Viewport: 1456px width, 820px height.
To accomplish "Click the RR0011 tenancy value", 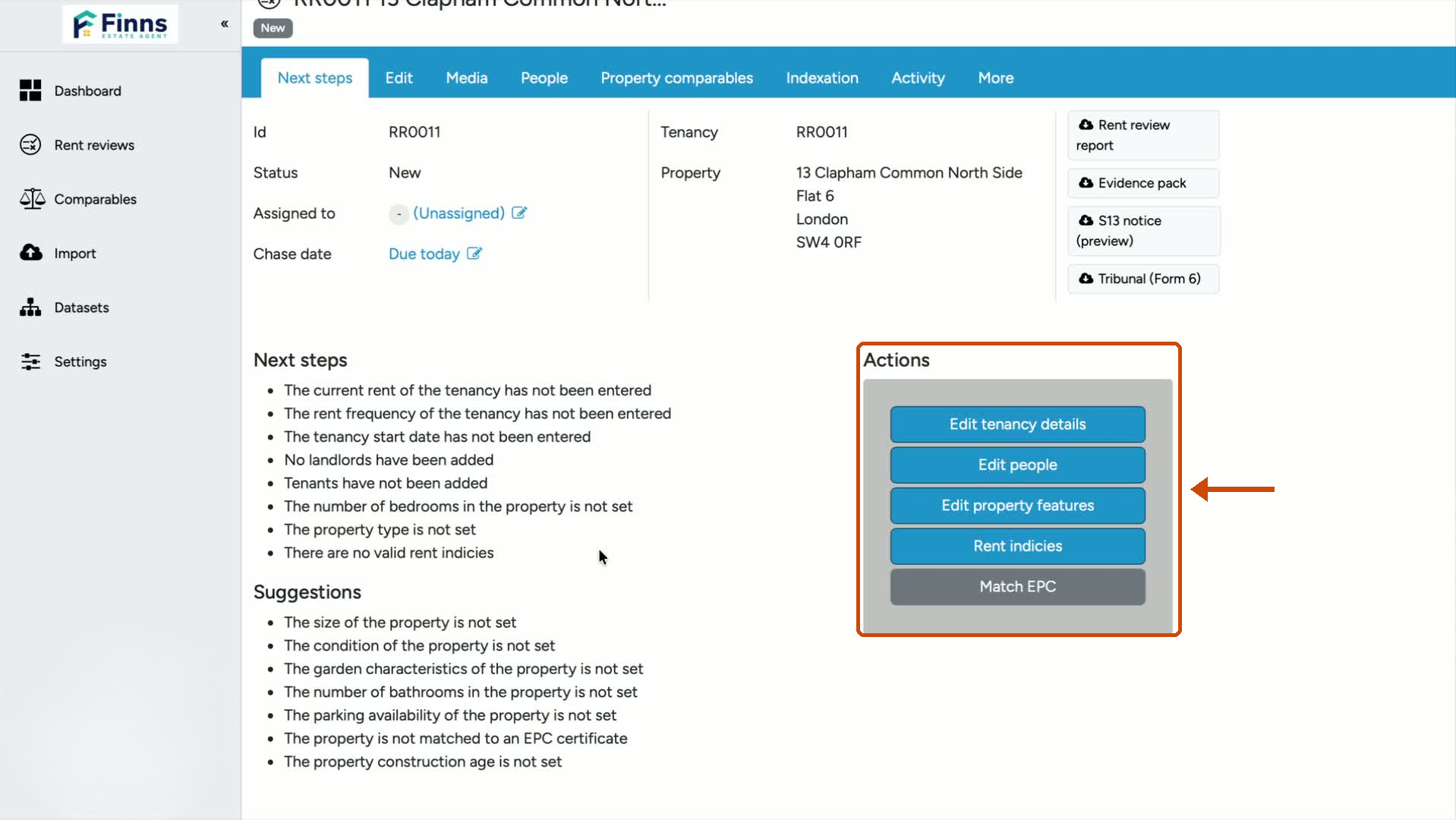I will click(x=821, y=132).
